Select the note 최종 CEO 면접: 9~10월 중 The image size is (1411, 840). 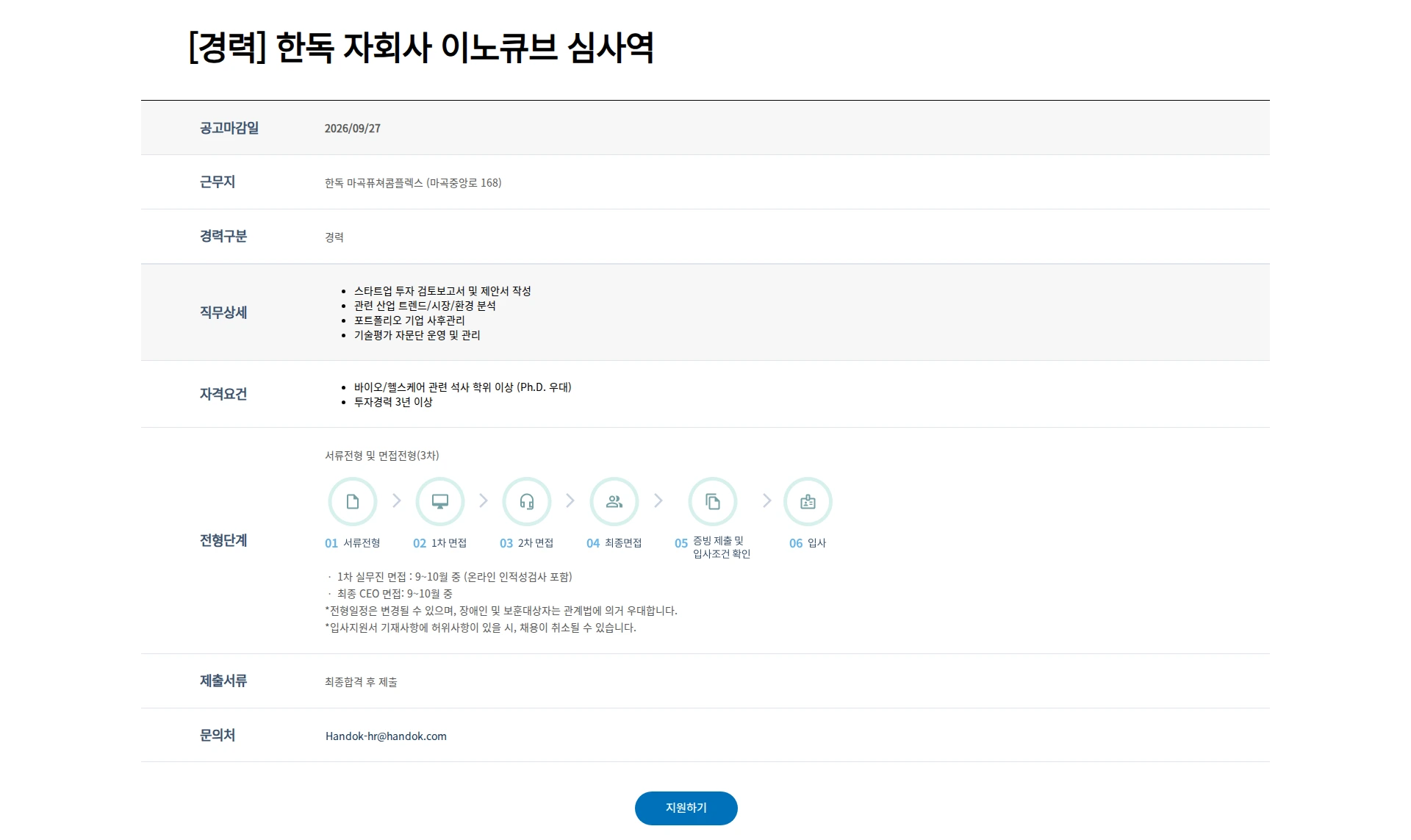pos(389,594)
